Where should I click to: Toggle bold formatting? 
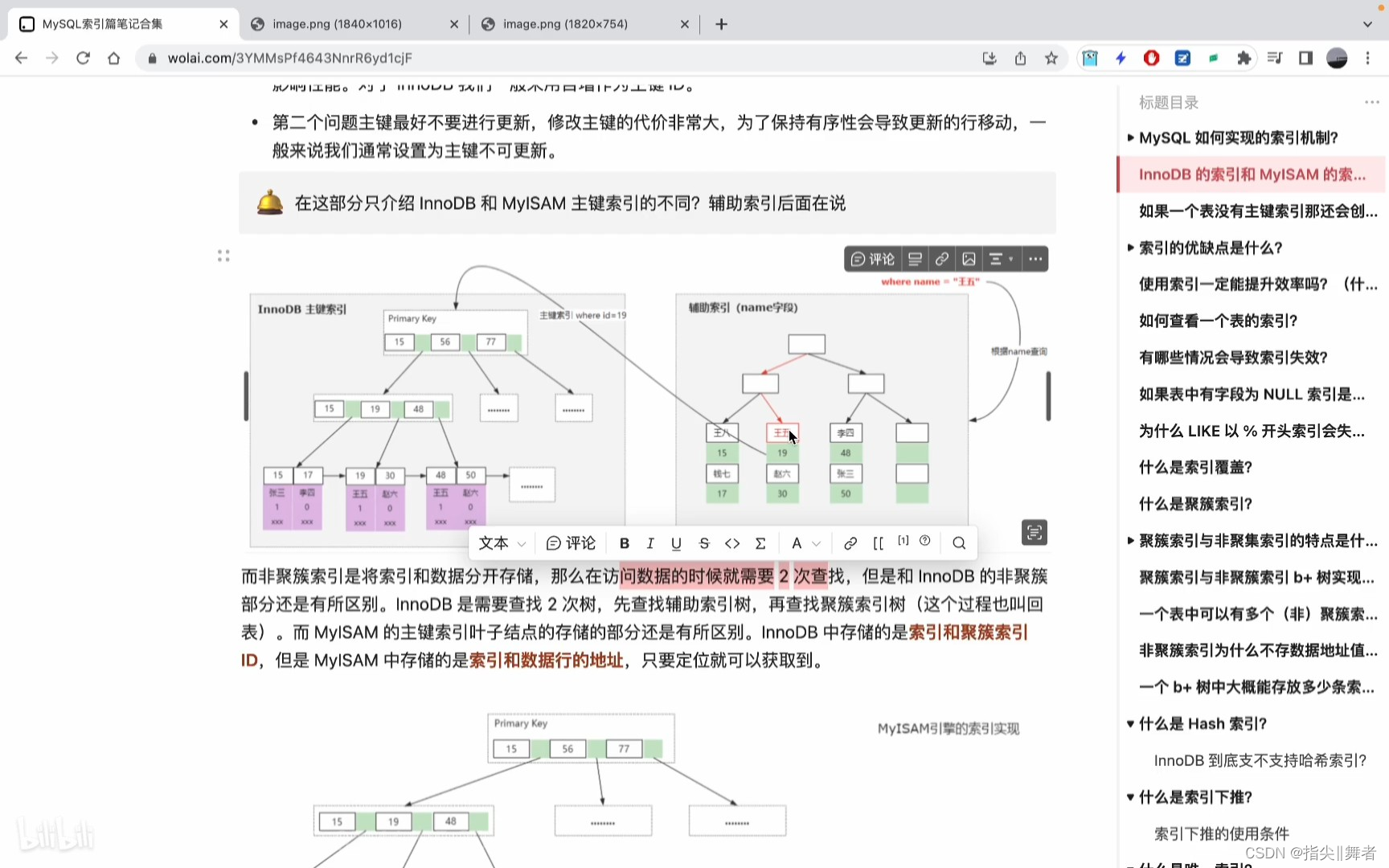coord(624,543)
